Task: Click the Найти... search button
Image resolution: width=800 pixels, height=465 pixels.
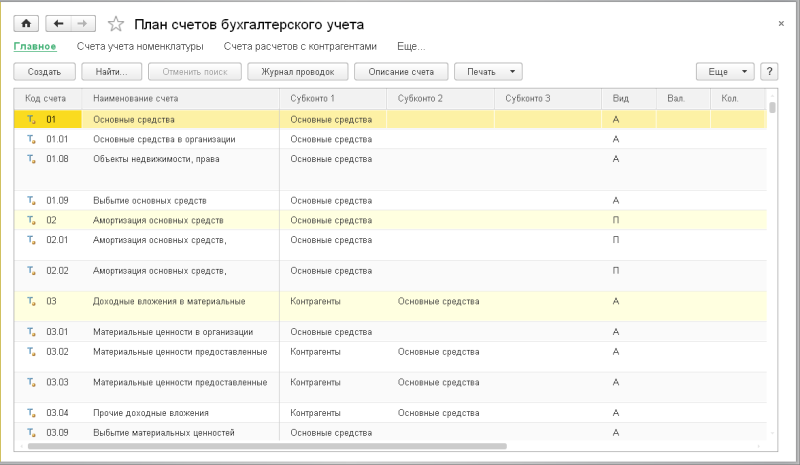Action: coord(111,72)
